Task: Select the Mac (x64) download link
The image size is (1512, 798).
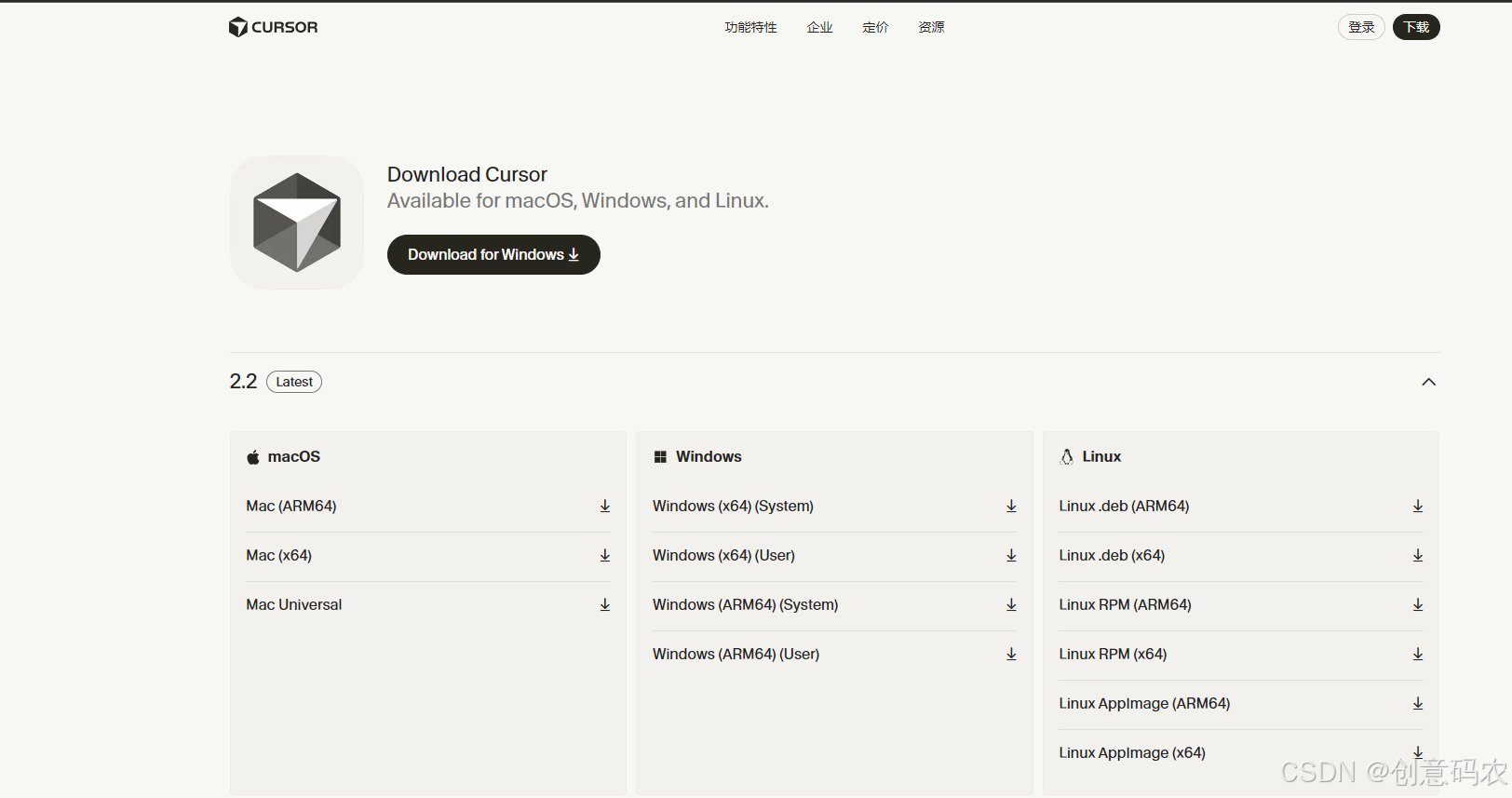Action: pyautogui.click(x=279, y=555)
